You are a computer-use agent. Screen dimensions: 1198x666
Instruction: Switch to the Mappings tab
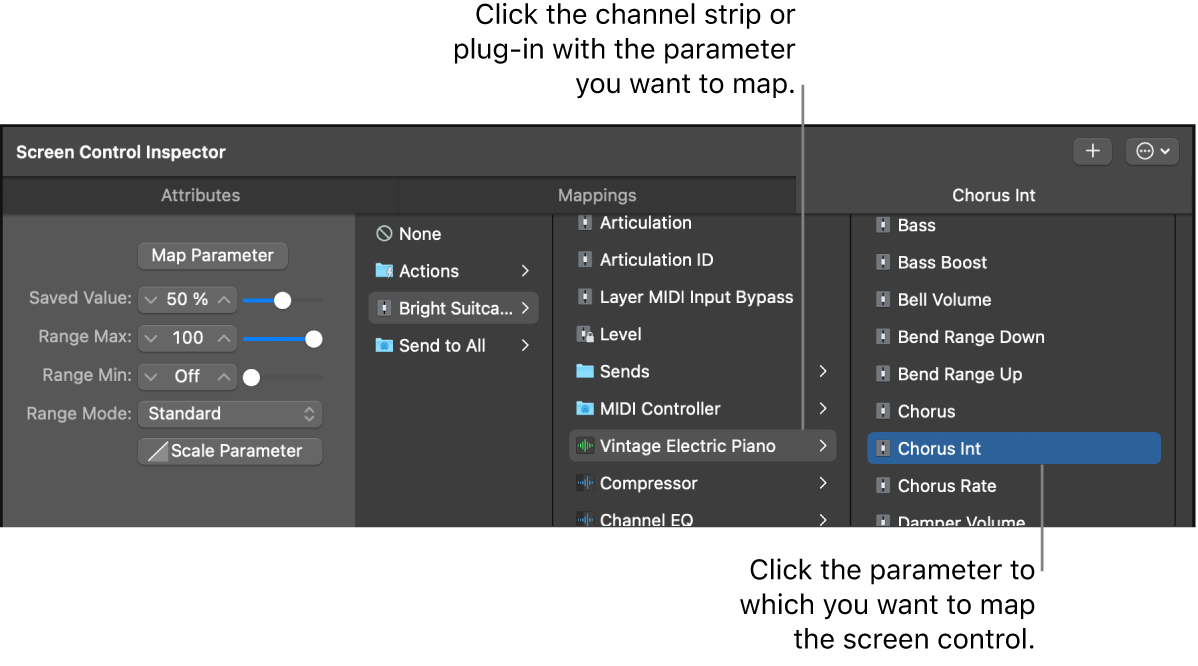click(x=597, y=195)
